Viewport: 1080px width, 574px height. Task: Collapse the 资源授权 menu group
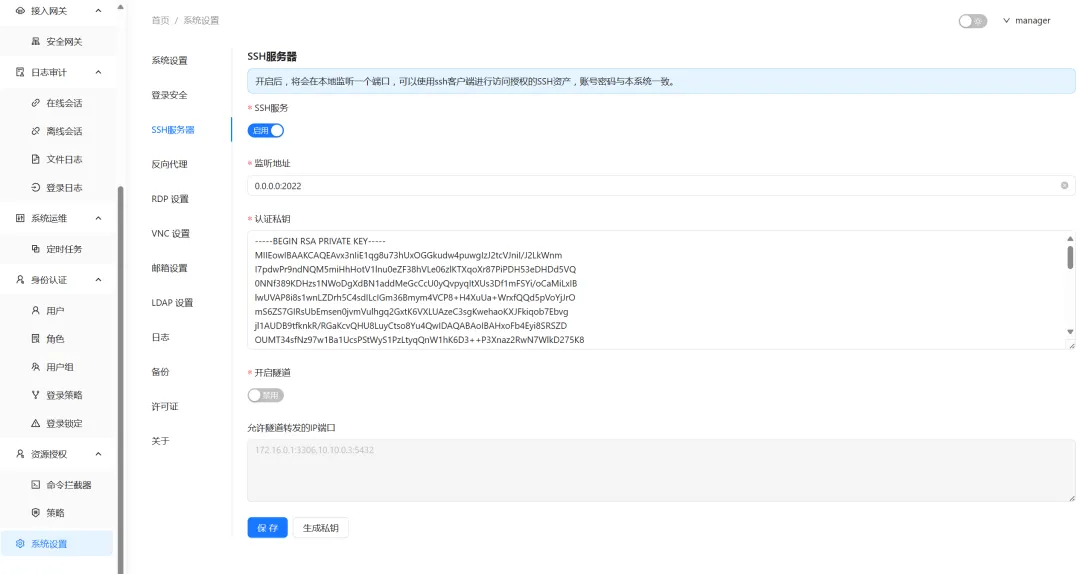pos(98,454)
